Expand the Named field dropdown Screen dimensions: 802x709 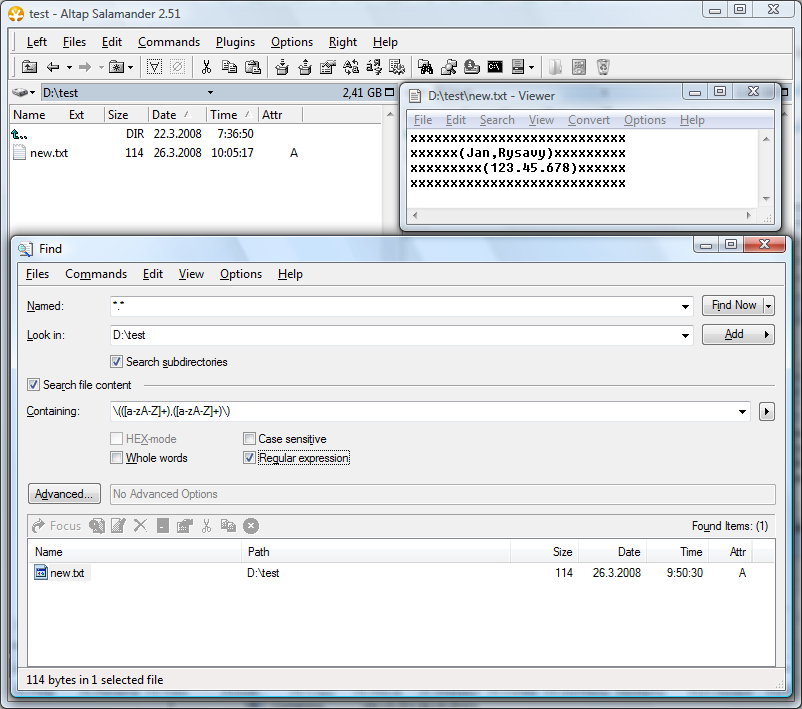pyautogui.click(x=685, y=306)
